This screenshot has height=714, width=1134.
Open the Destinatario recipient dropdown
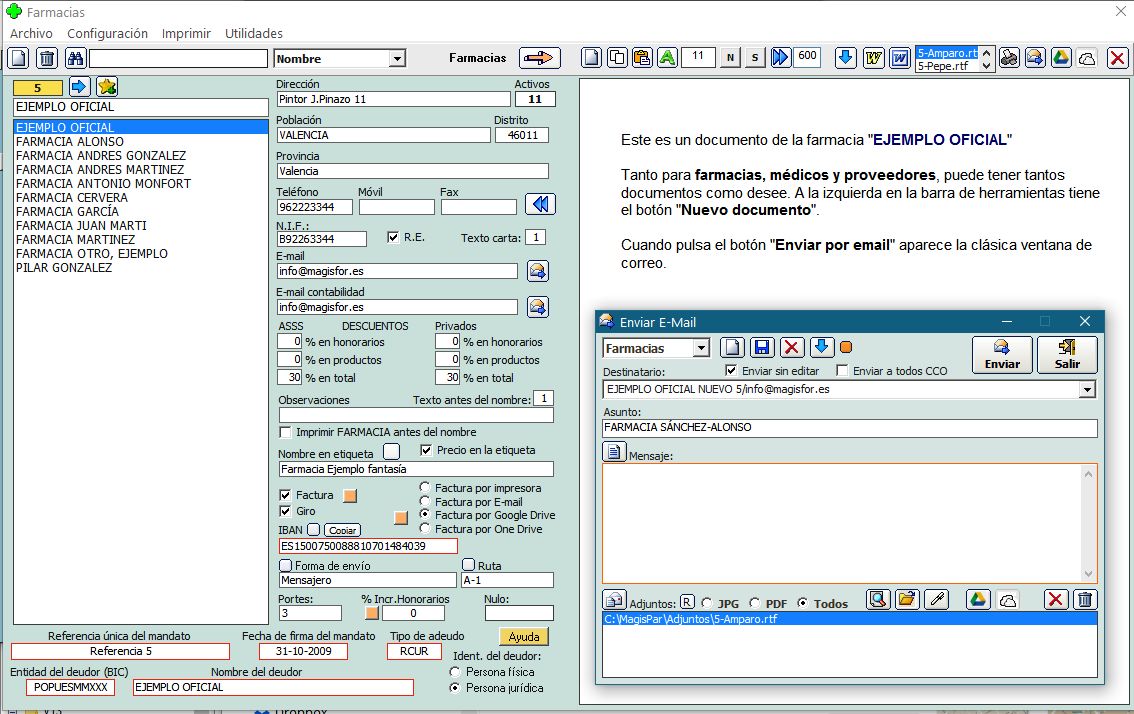click(x=1088, y=390)
